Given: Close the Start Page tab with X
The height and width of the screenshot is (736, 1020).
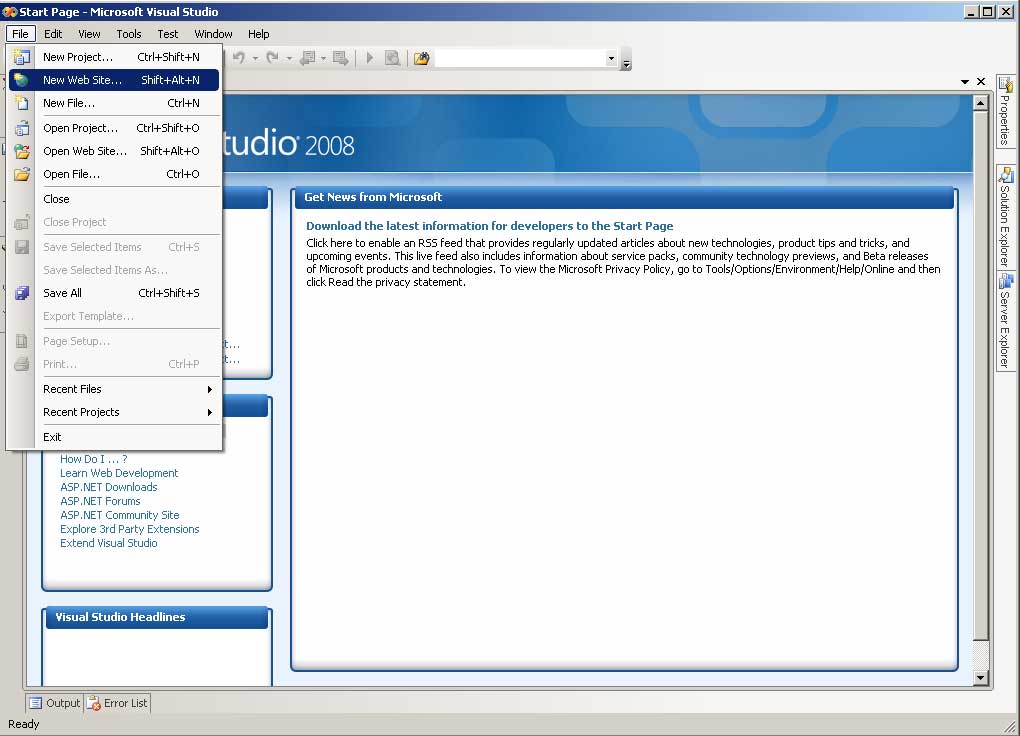Looking at the screenshot, I should coord(981,81).
